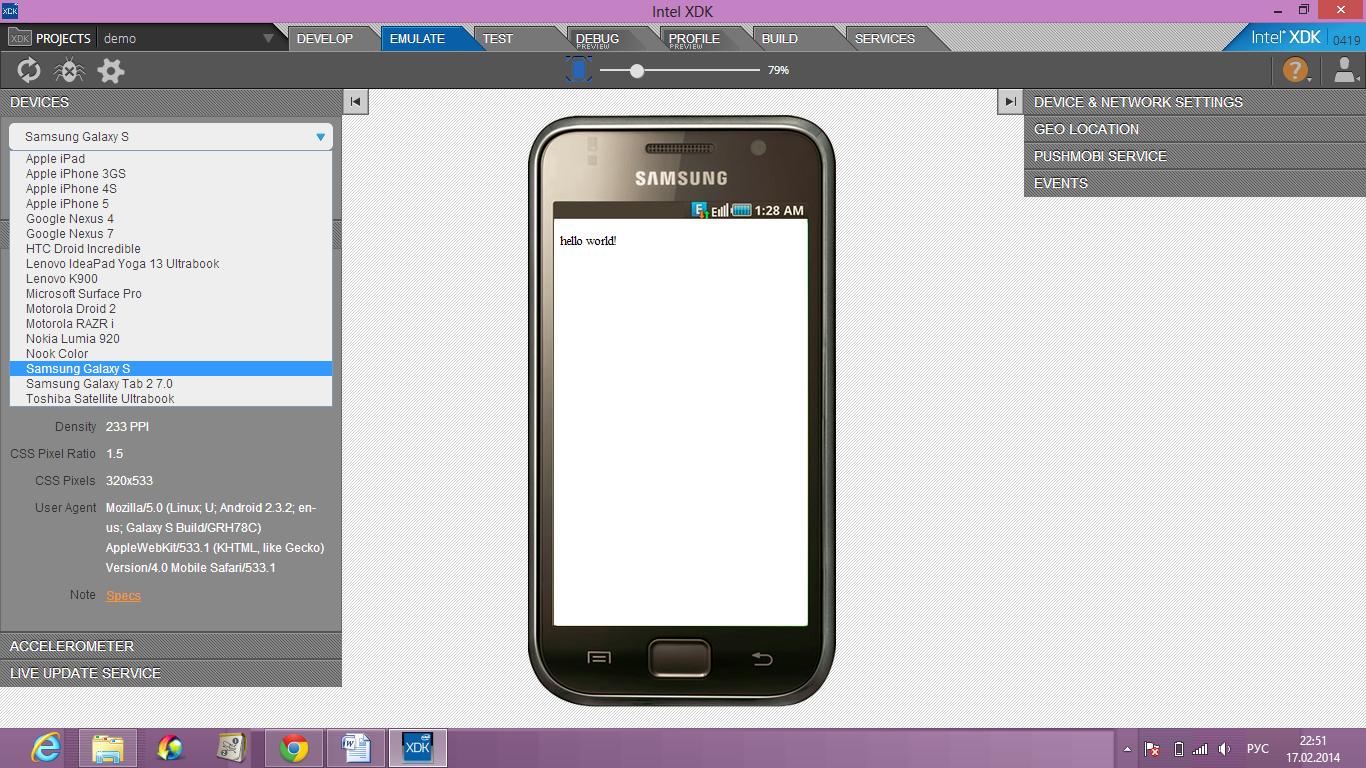Click the debug bug icon
Image resolution: width=1366 pixels, height=768 pixels.
(69, 70)
